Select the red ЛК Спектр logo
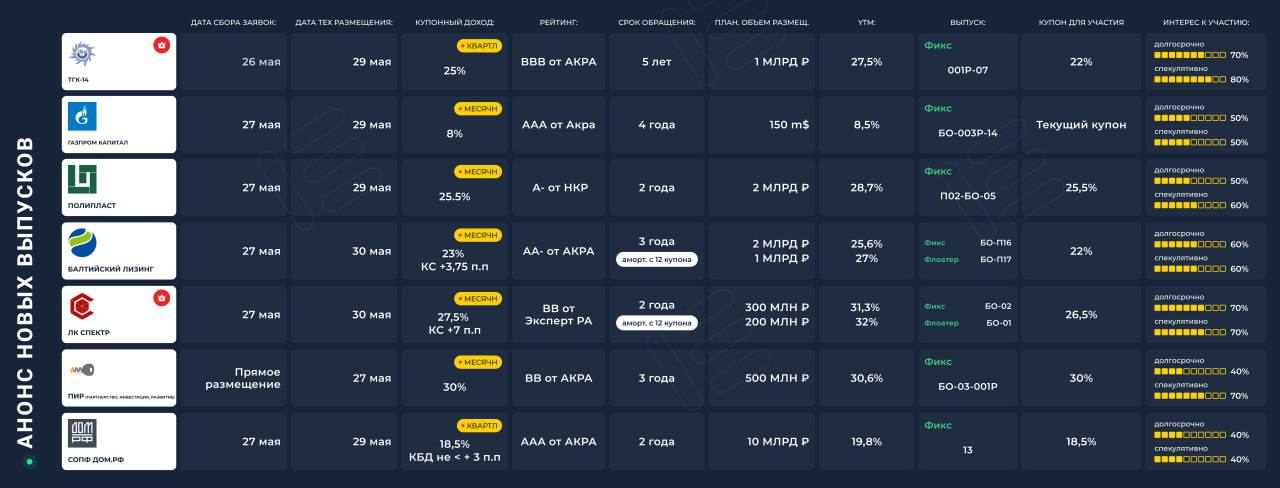1280x488 pixels. 82,306
